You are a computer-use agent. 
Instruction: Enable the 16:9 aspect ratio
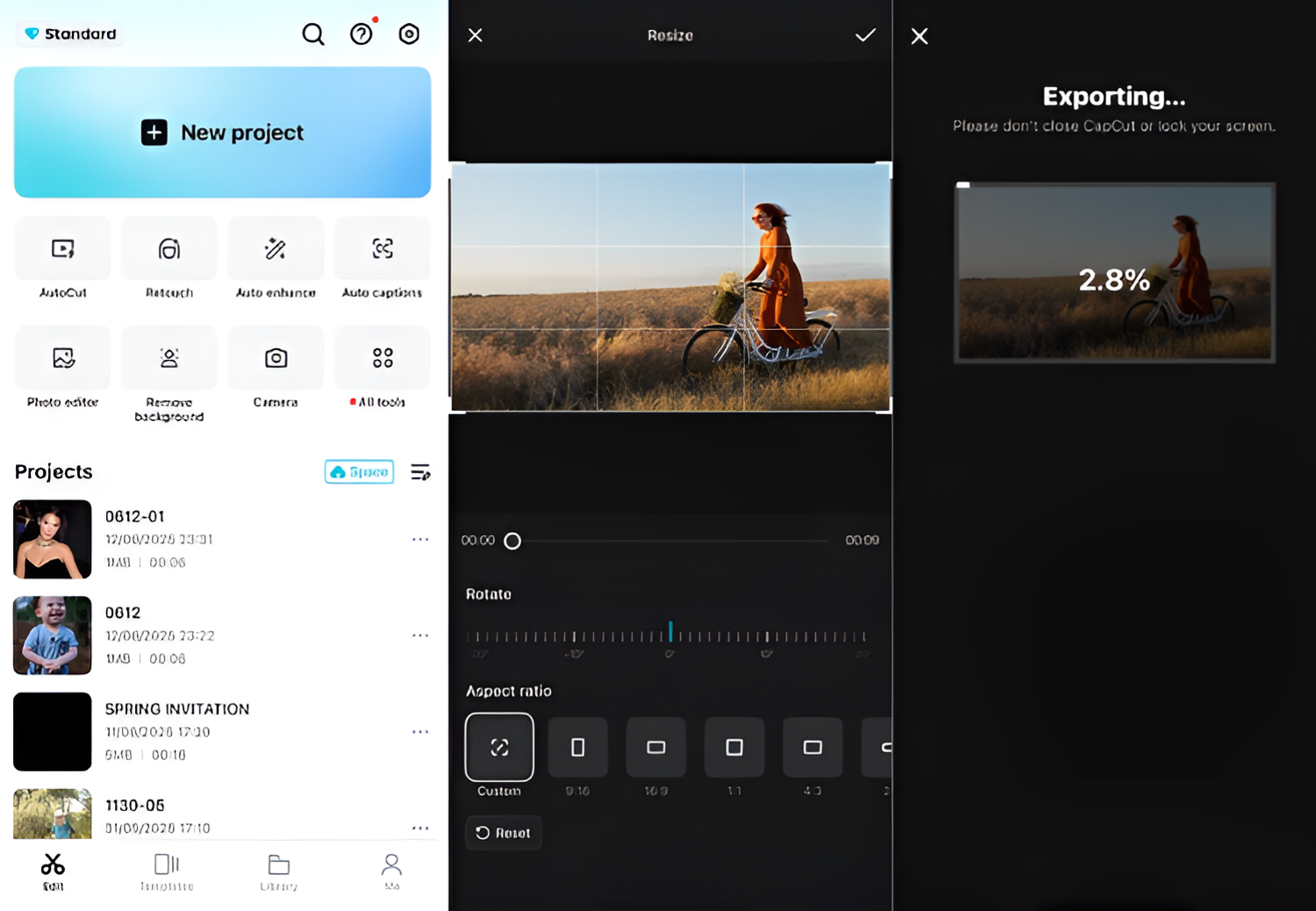point(655,748)
